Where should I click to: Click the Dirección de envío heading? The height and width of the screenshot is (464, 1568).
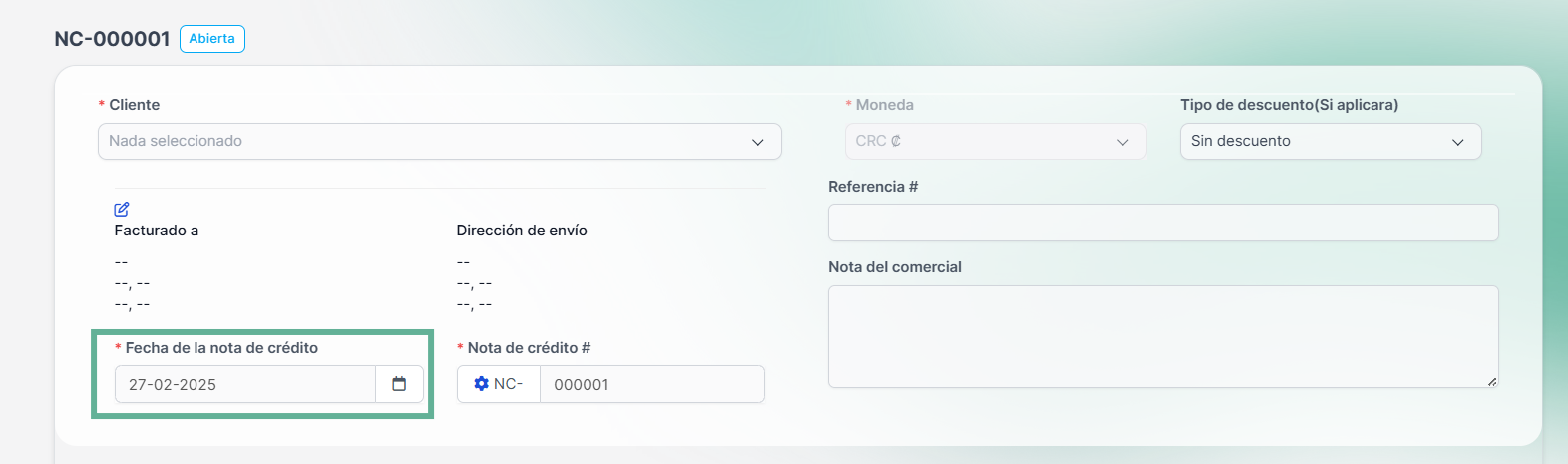(522, 231)
